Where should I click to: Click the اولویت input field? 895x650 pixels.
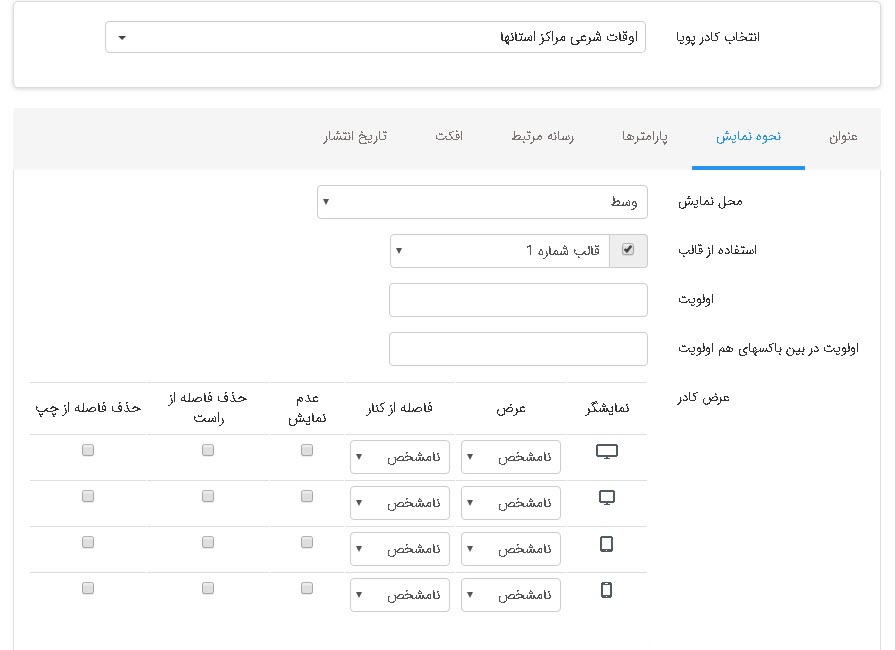(x=518, y=300)
